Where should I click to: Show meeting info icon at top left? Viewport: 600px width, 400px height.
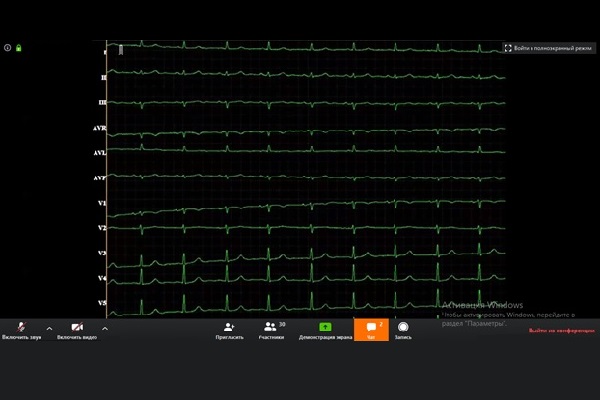point(7,48)
